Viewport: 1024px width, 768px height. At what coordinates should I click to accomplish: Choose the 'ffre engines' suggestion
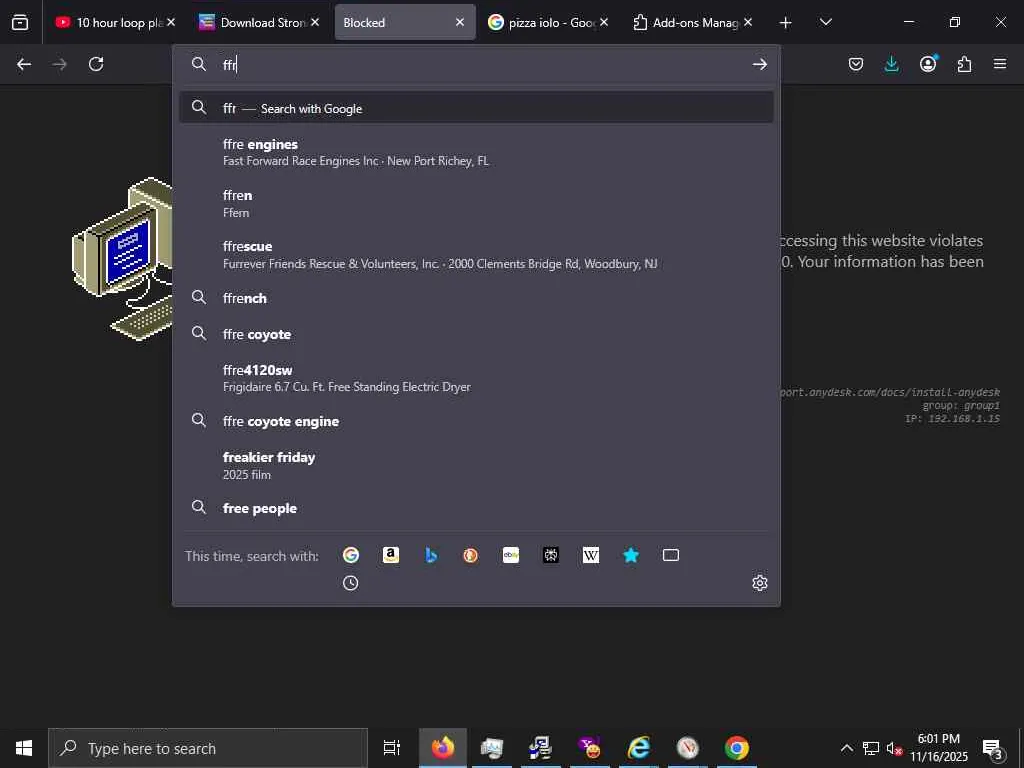476,152
